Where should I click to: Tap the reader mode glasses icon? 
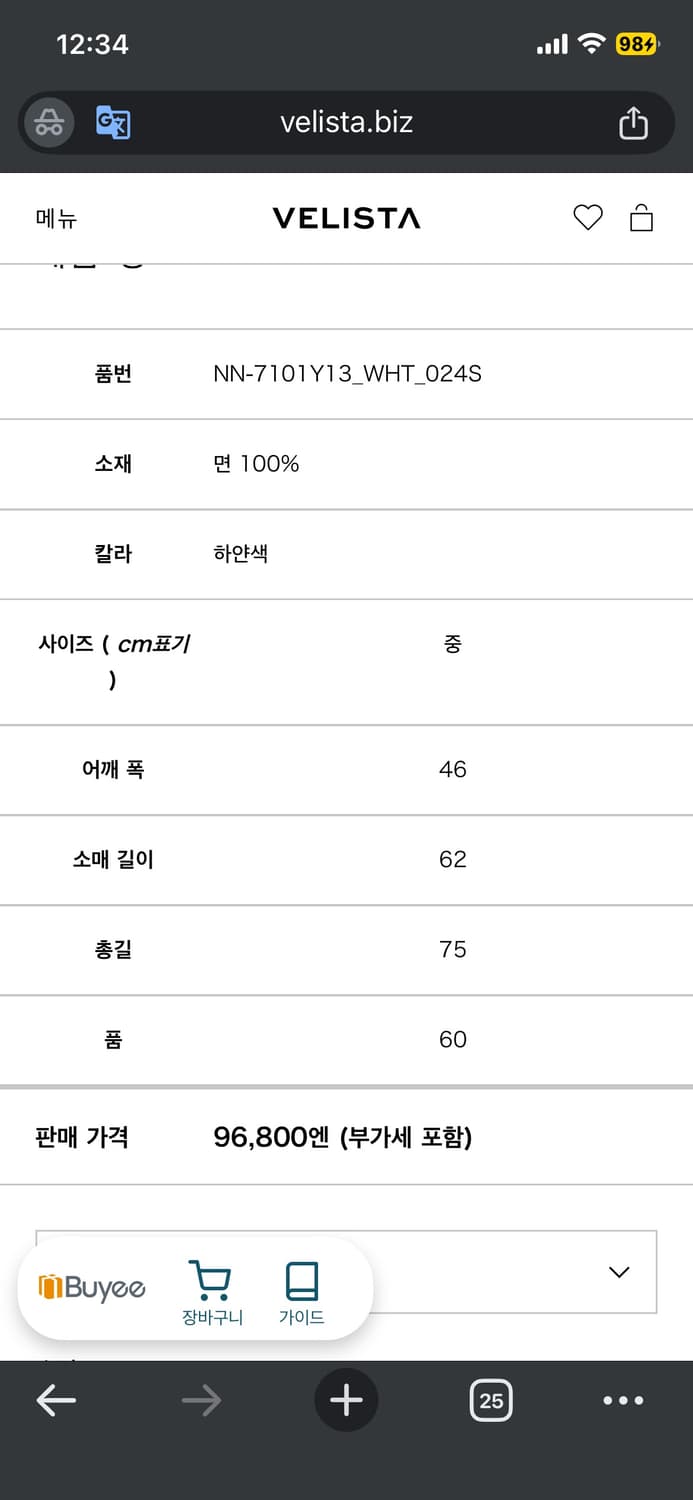point(48,122)
